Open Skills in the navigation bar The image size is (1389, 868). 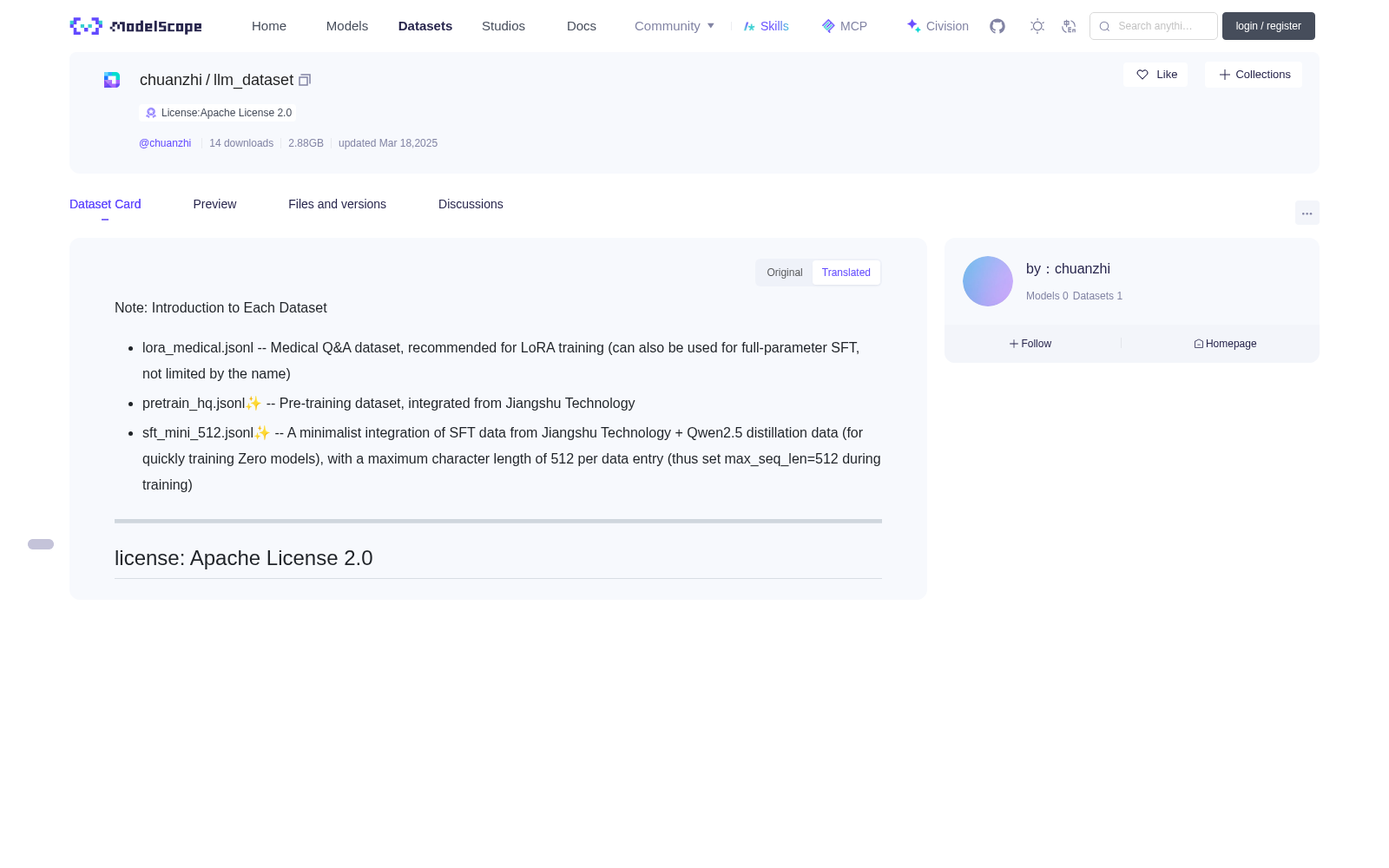coord(766,26)
